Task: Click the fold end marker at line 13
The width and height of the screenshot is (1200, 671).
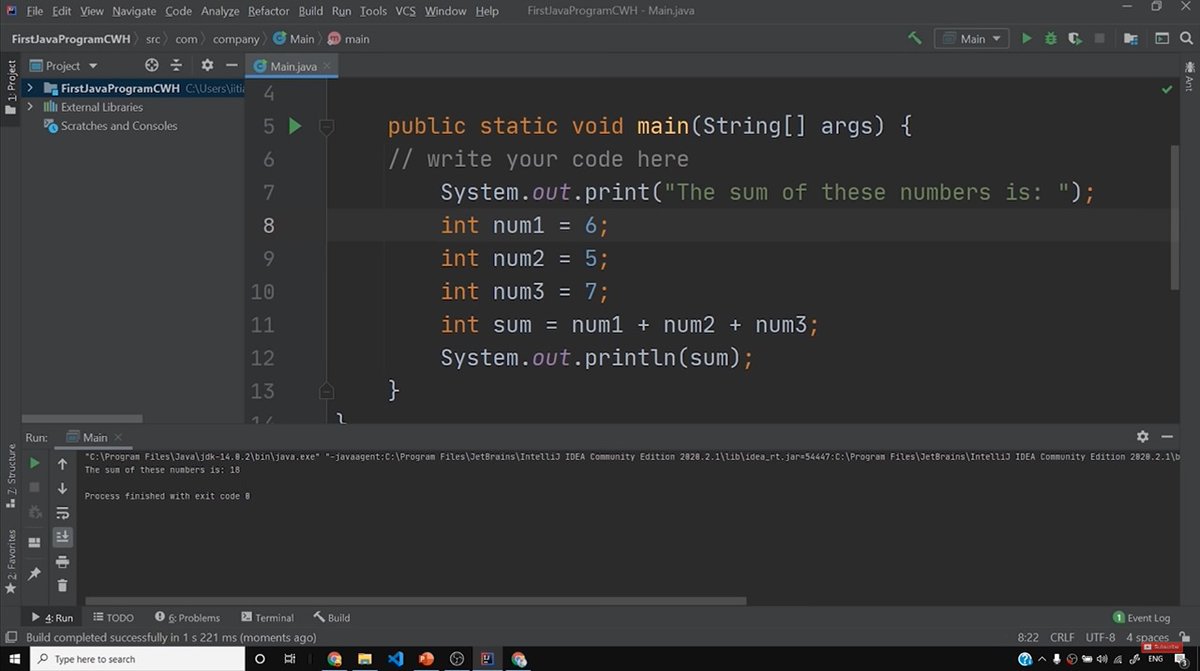Action: tap(326, 389)
